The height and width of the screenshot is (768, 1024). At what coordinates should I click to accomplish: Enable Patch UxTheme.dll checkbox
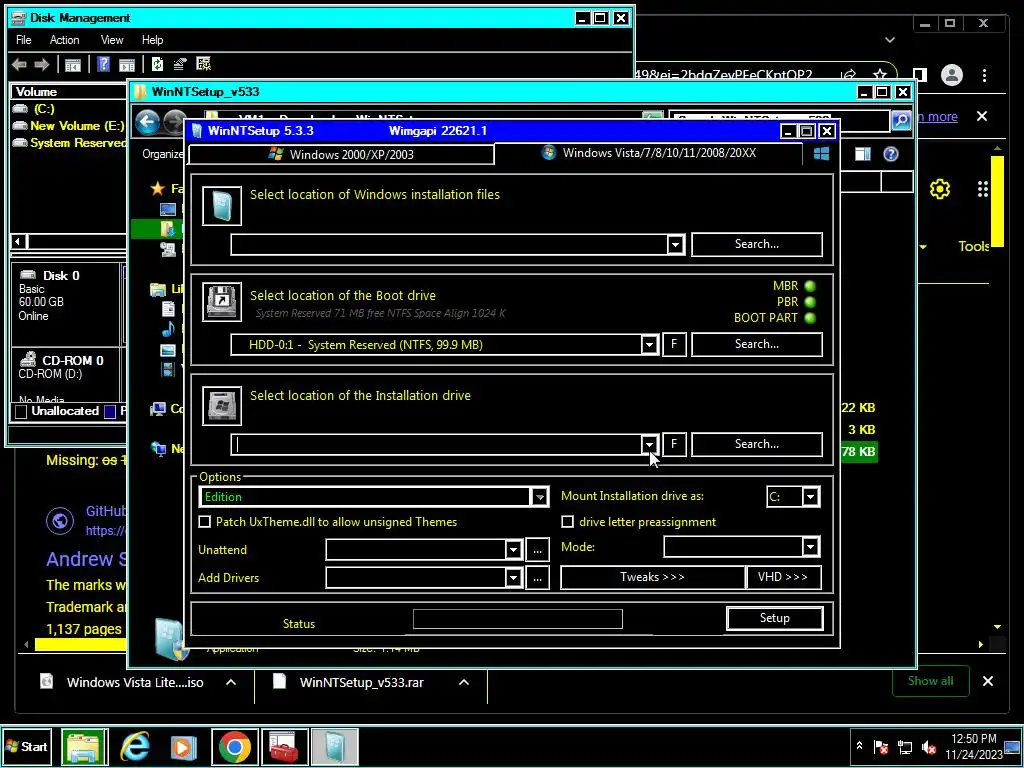coord(204,522)
